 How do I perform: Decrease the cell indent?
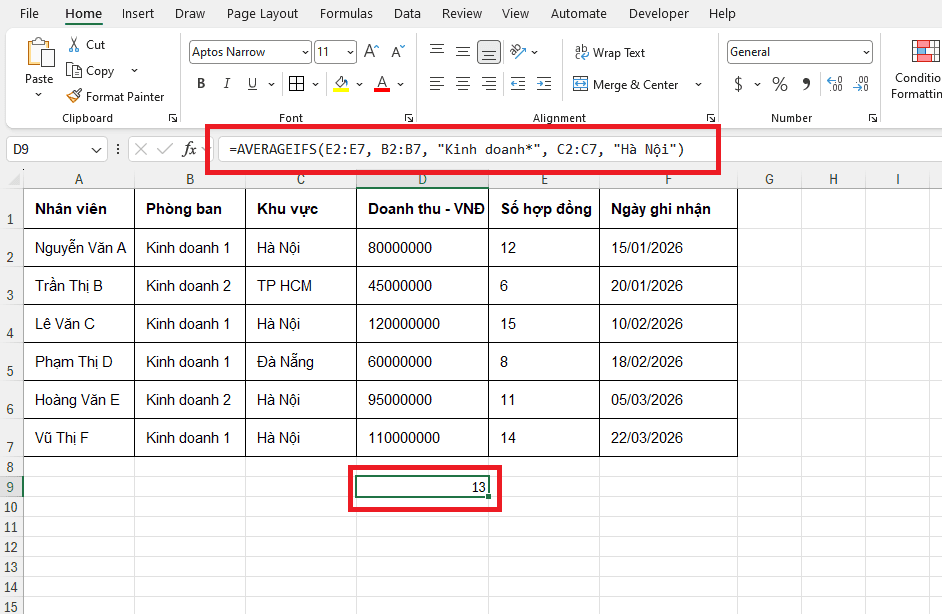pos(518,84)
